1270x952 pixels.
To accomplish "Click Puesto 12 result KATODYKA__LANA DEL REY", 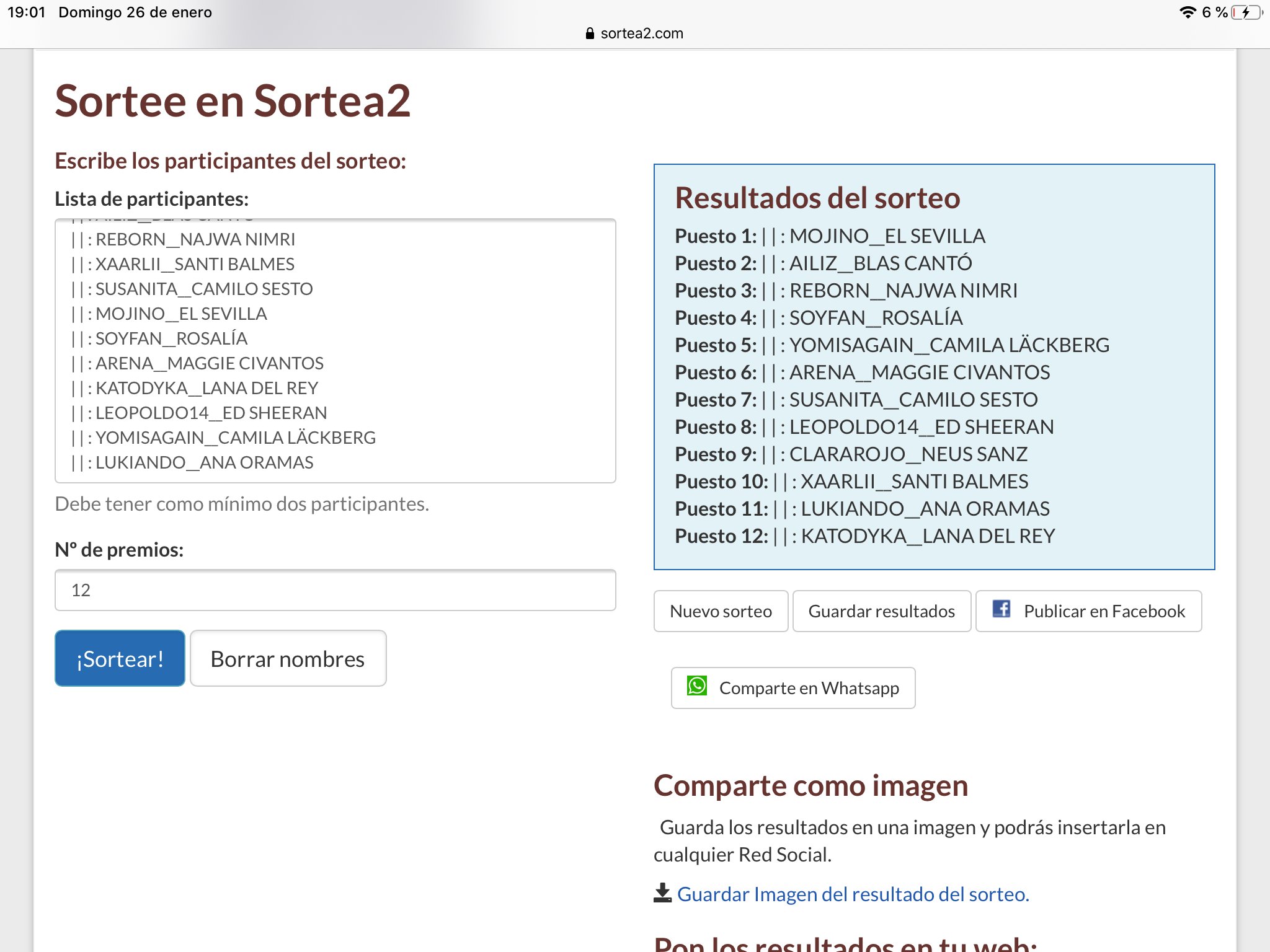I will point(865,536).
